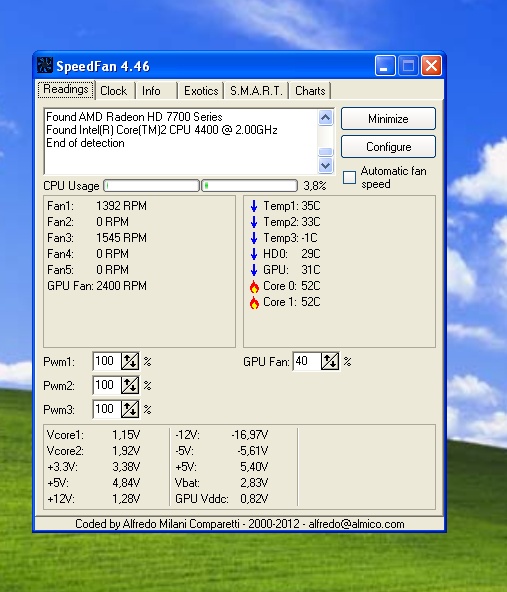The image size is (507, 592).
Task: Click the log scrollbar down arrow
Action: click(x=325, y=165)
